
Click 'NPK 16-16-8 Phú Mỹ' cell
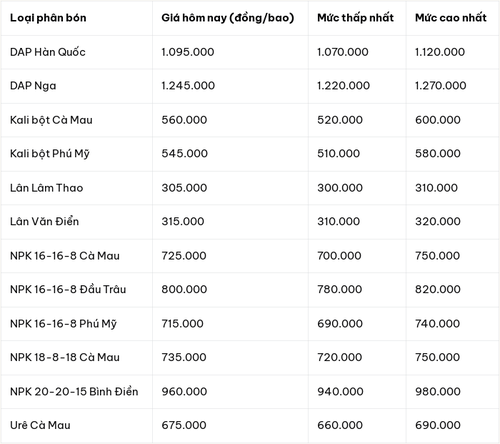[x=63, y=324]
